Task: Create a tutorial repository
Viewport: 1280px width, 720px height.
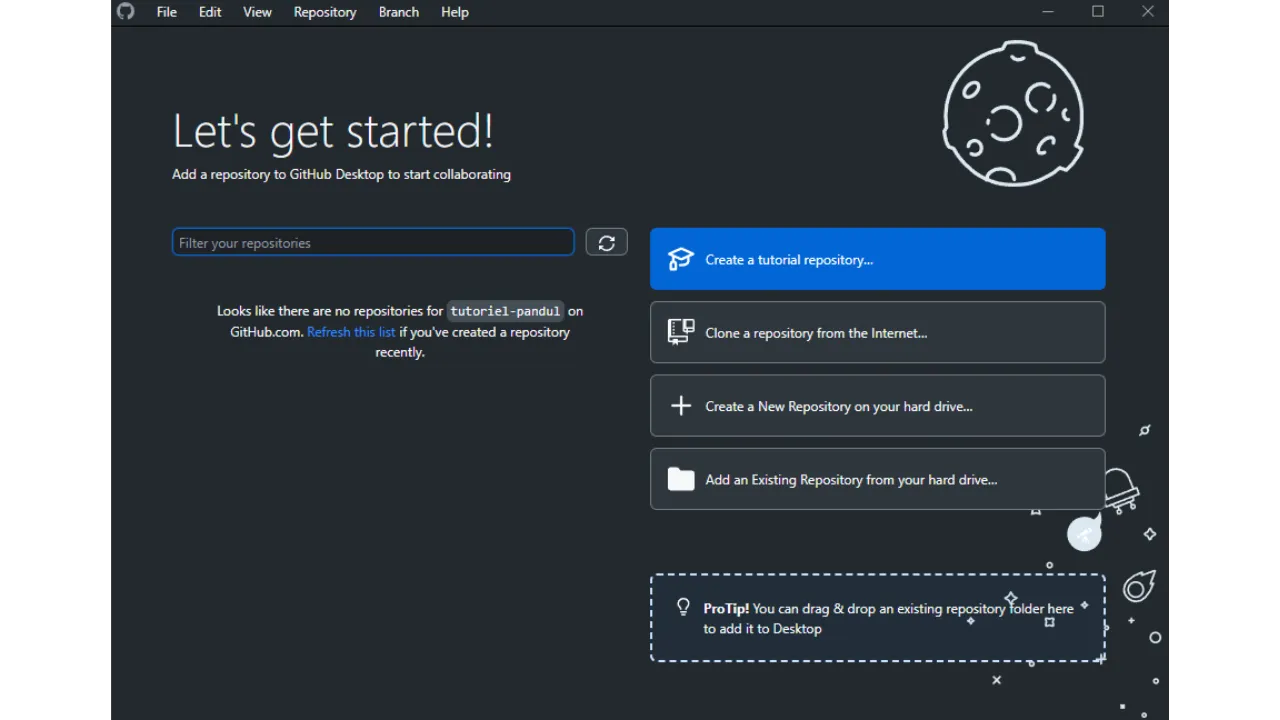Action: 878,259
